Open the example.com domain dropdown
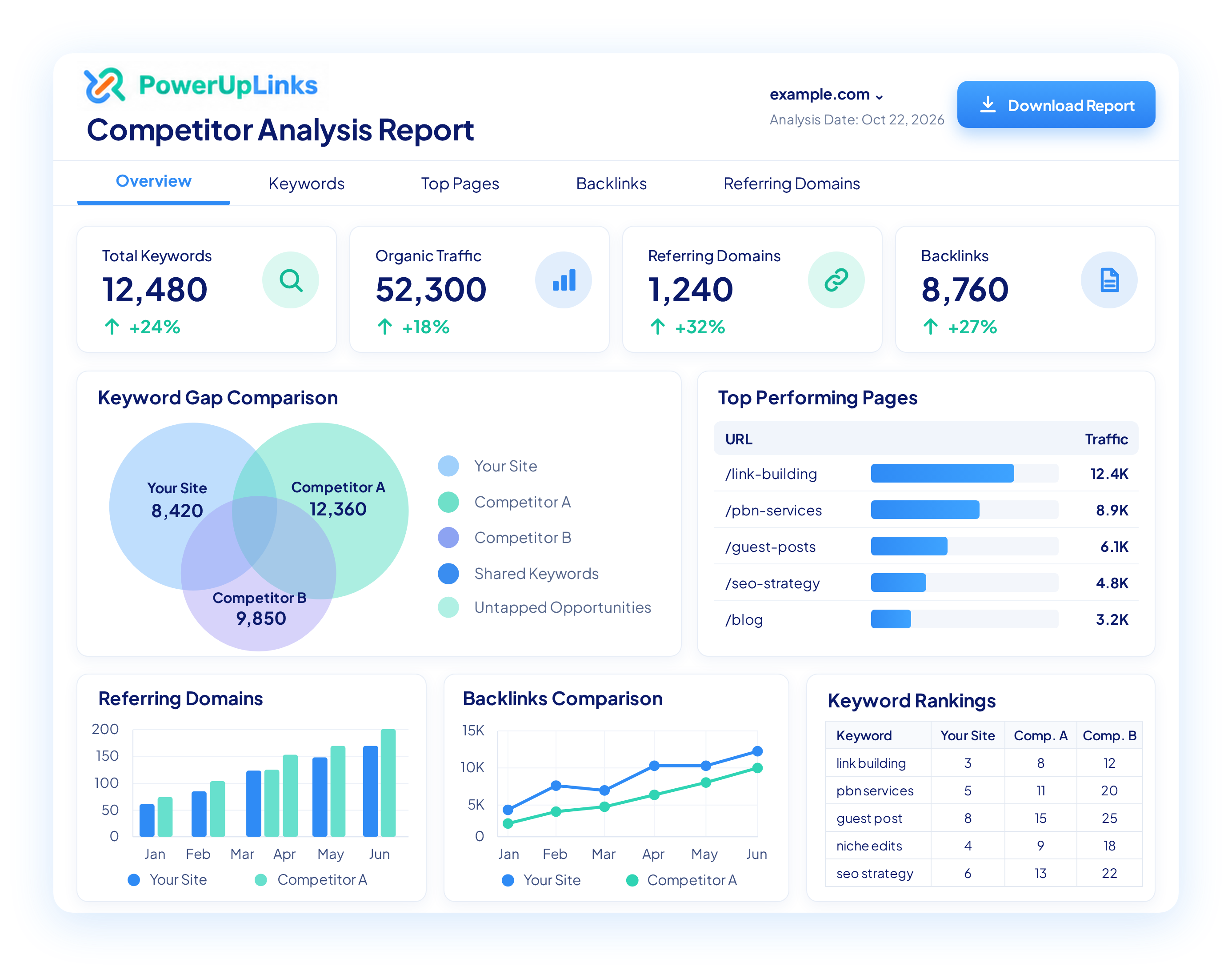Screen dimensions: 1232x966 tap(826, 95)
